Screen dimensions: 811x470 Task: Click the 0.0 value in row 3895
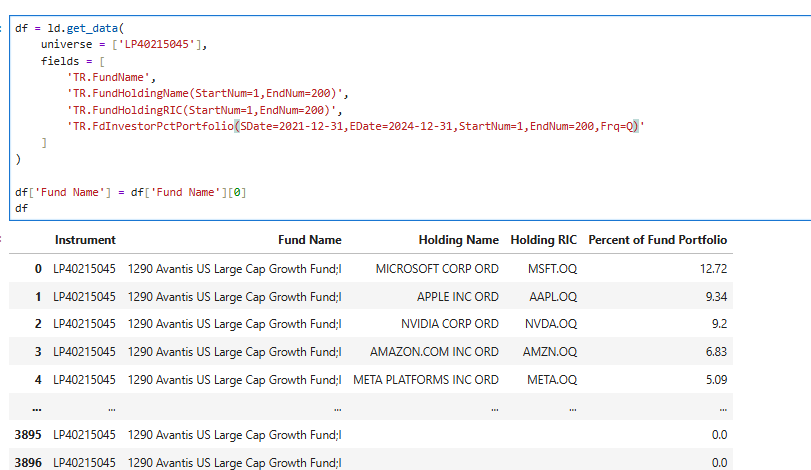(x=719, y=435)
